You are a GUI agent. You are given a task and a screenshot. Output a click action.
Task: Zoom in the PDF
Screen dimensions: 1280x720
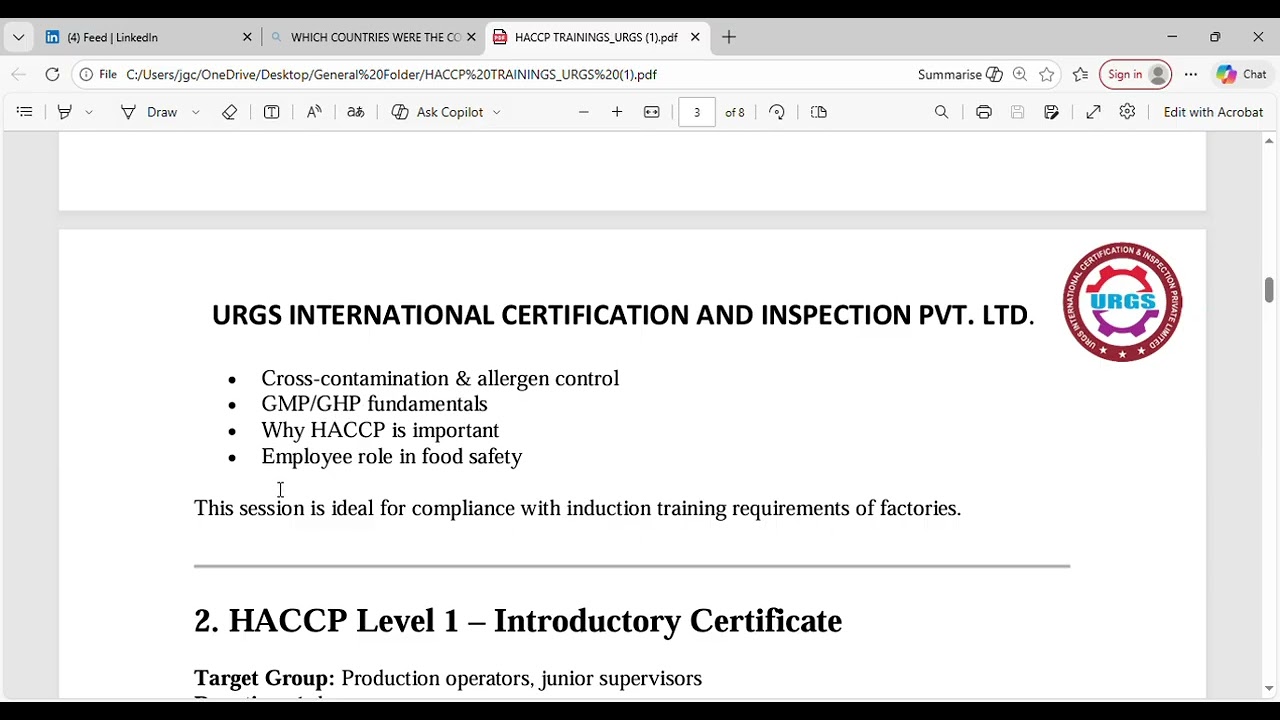click(617, 112)
